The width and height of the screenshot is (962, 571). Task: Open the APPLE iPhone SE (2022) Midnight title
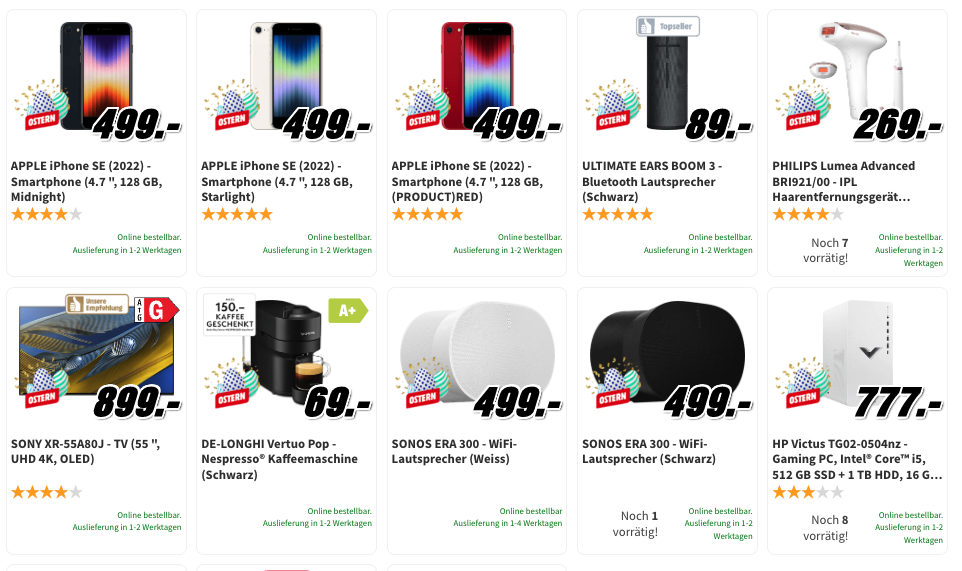[86, 182]
